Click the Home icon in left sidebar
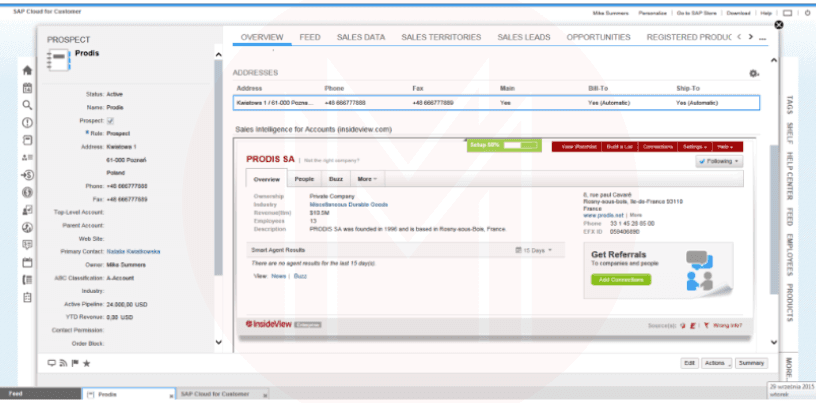 [27, 71]
